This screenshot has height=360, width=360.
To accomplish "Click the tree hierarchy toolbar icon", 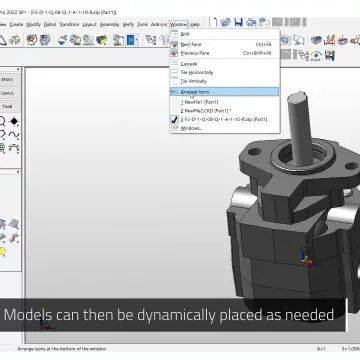I will pyautogui.click(x=151, y=40).
